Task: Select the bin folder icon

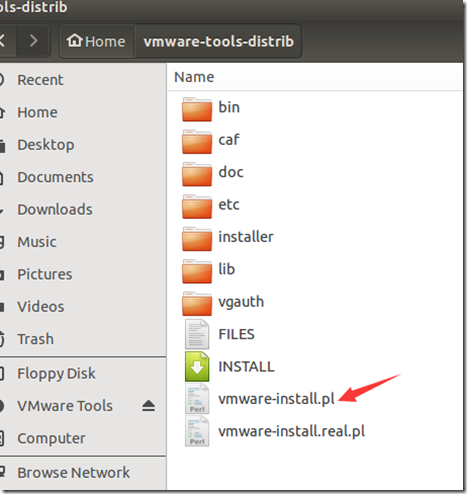Action: [x=197, y=109]
